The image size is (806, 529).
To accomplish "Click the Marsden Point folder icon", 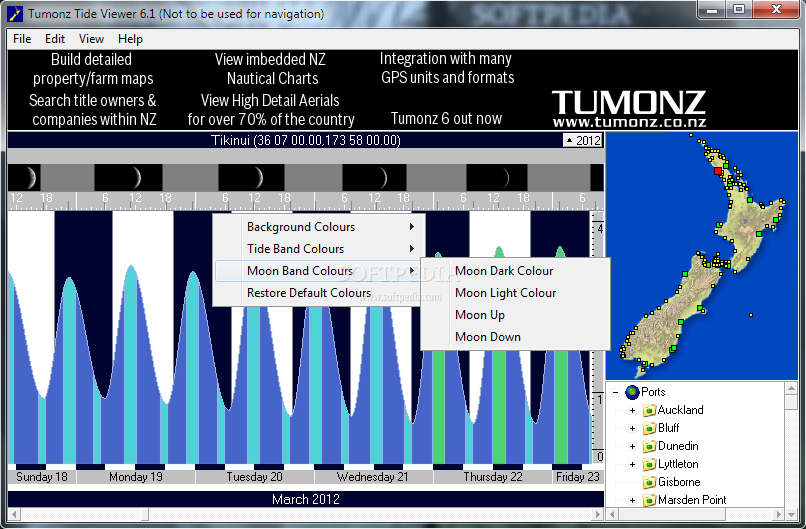I will pyautogui.click(x=649, y=500).
